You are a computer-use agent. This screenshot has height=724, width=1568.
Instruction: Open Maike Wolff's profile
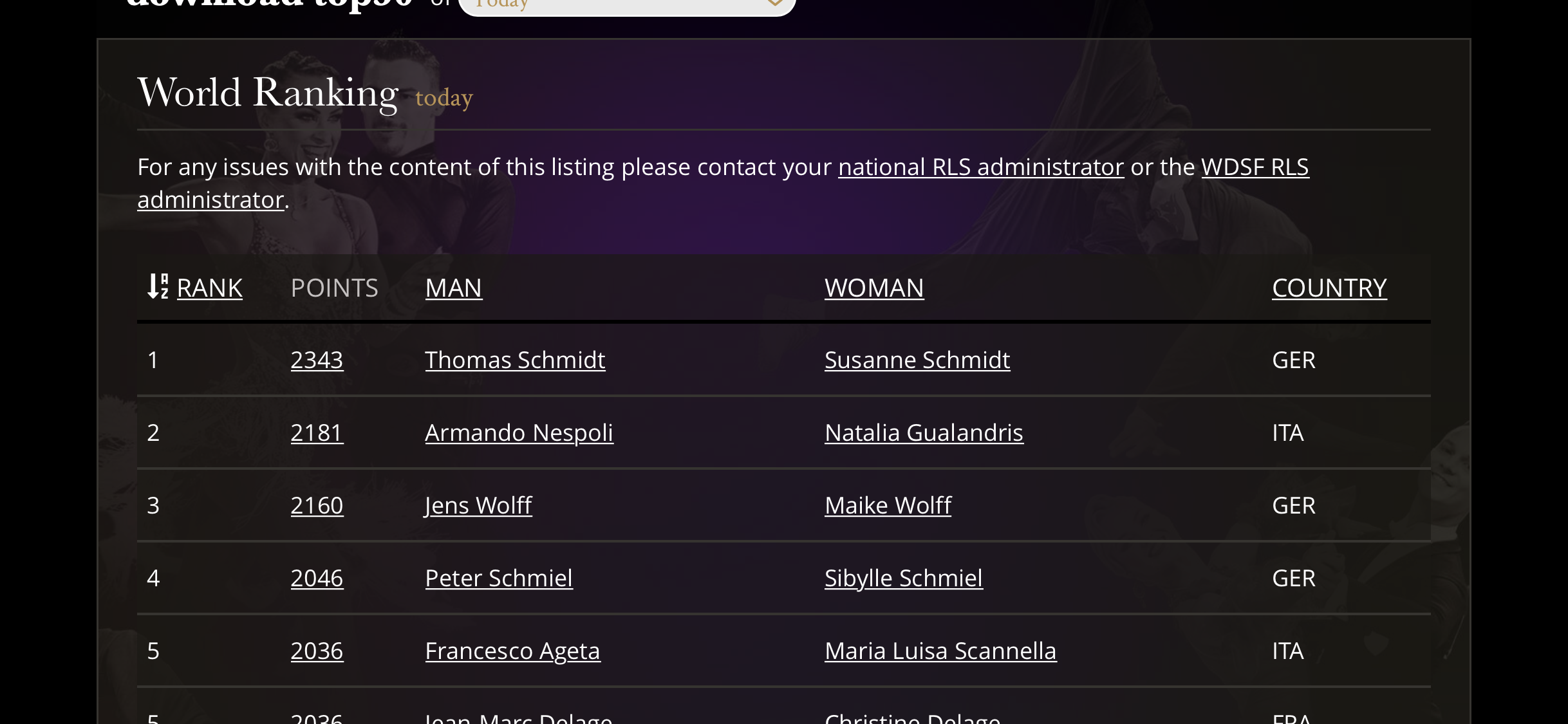[x=888, y=505]
